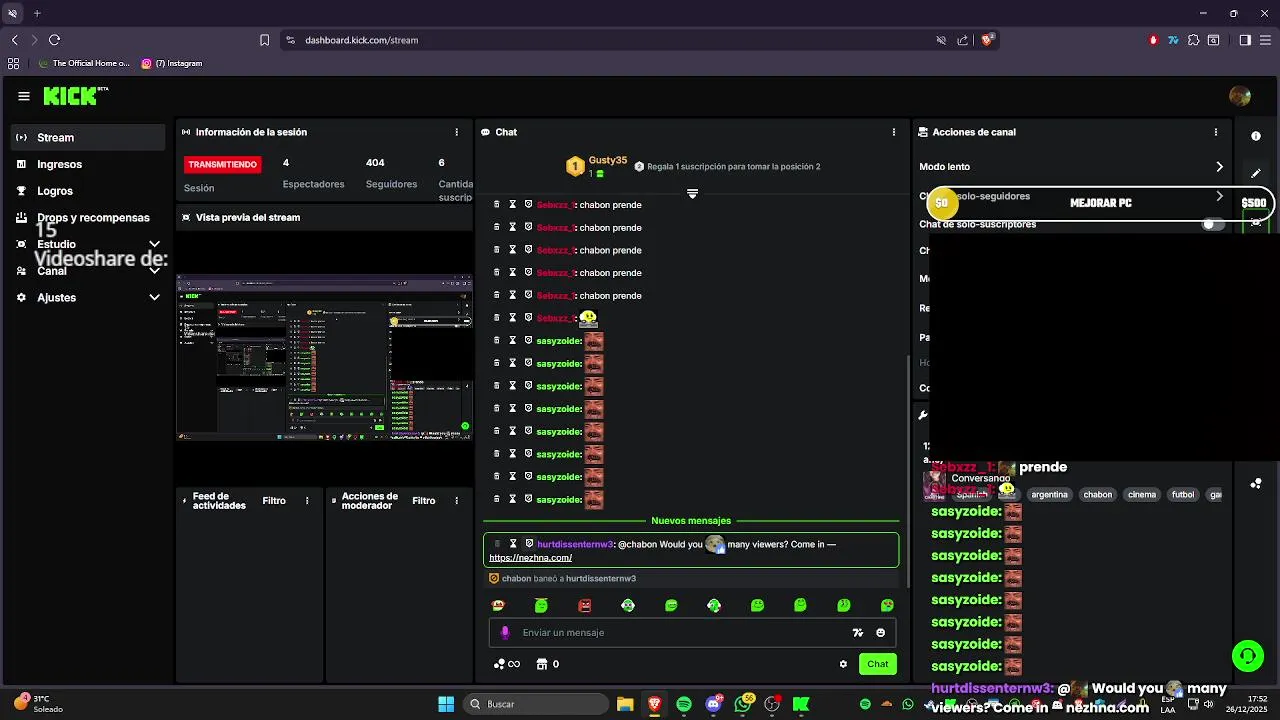Delete the hurtdissenternw3 message
Image resolution: width=1280 pixels, height=720 pixels.
coord(497,544)
